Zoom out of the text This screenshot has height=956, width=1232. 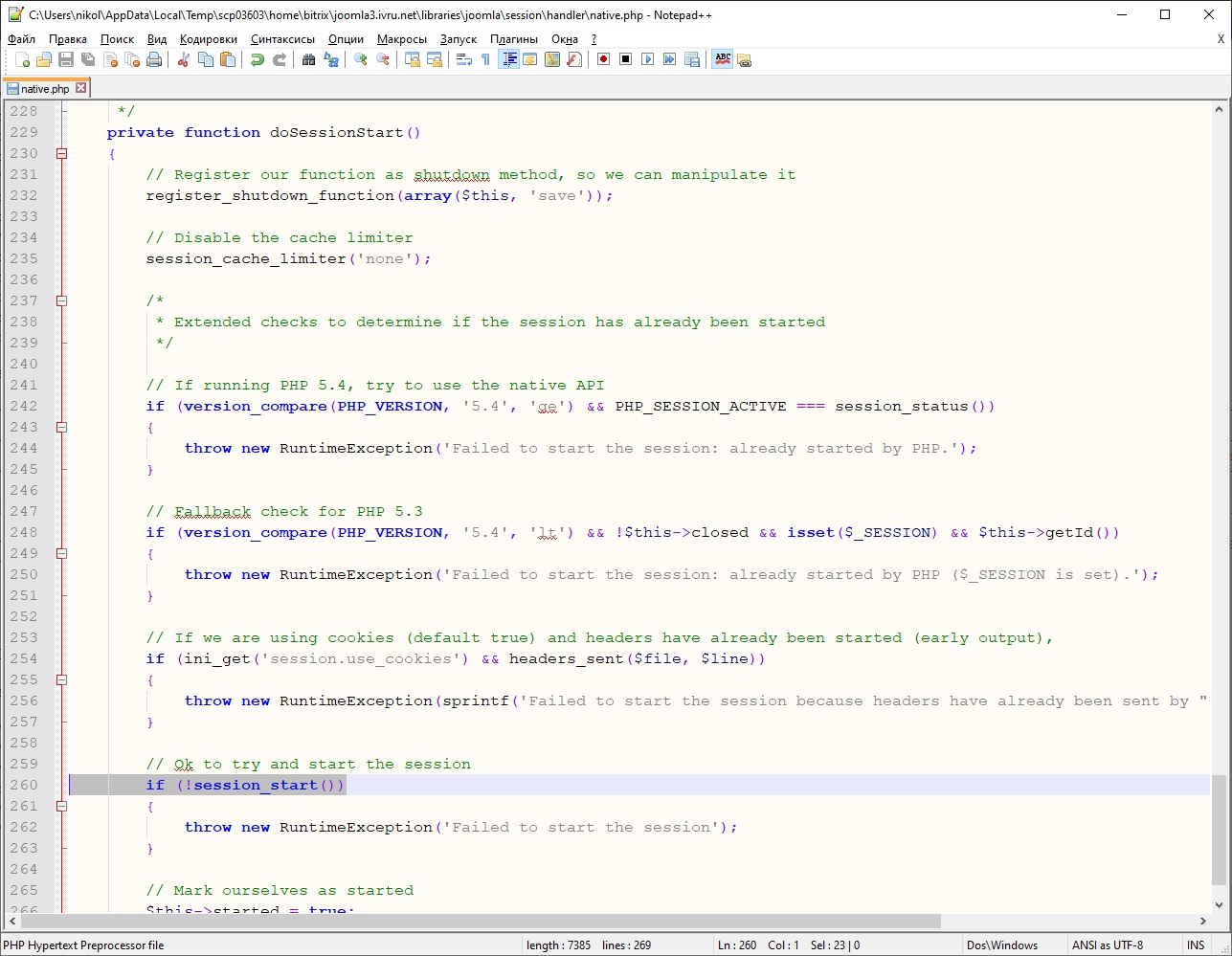(383, 59)
